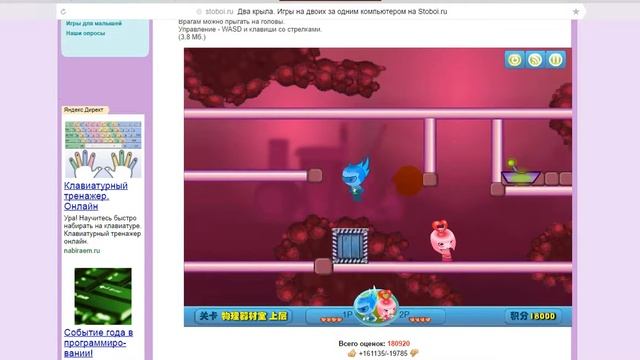Click the blue flame character
This screenshot has width=640, height=360.
(x=356, y=178)
